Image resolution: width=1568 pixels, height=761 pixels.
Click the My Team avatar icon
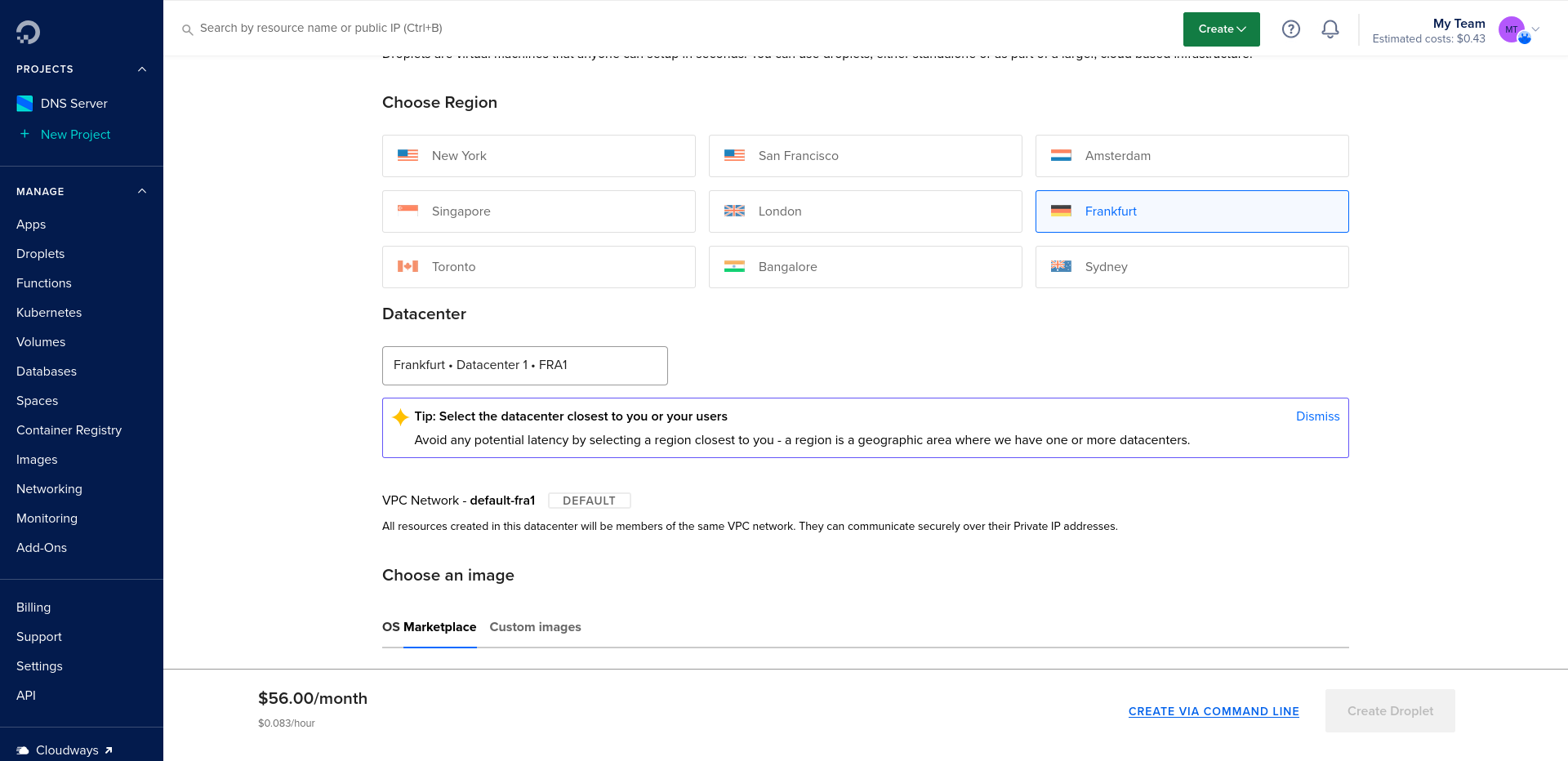1512,29
